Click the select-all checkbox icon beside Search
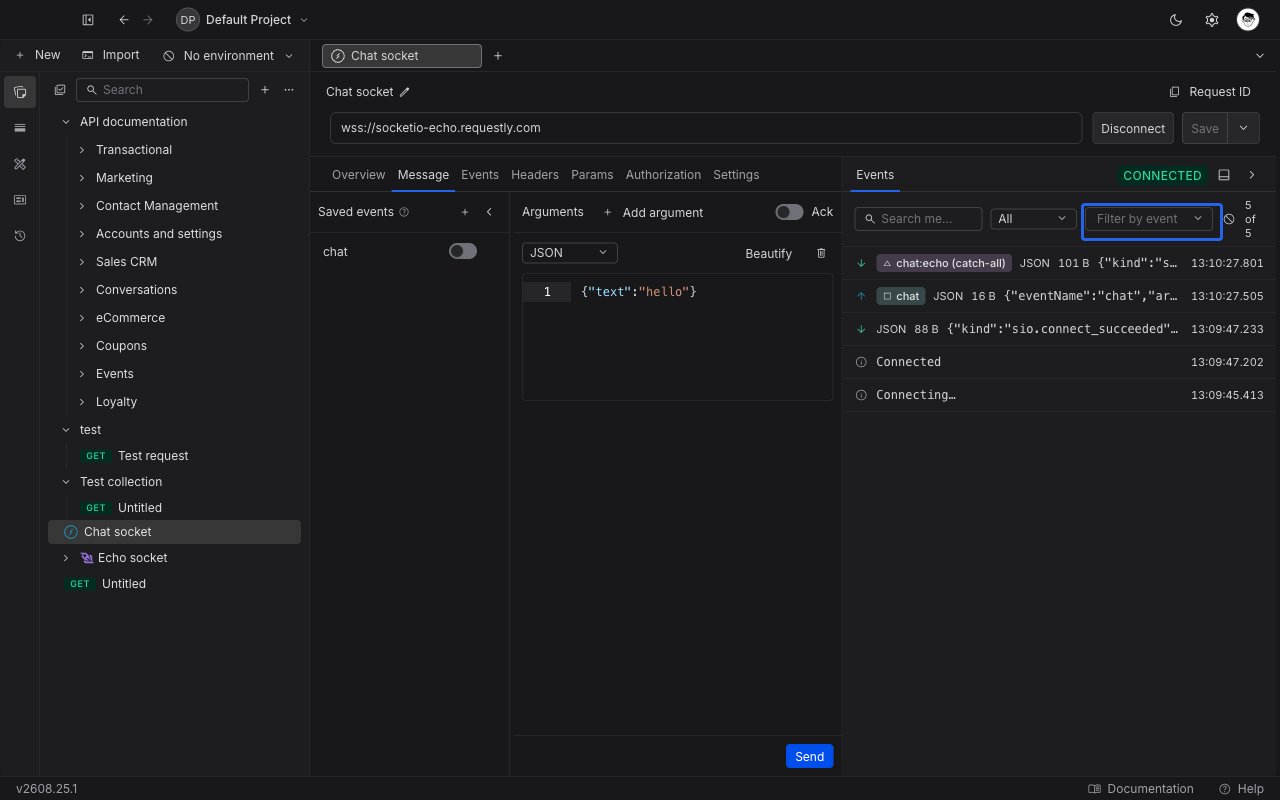This screenshot has height=800, width=1280. (60, 90)
